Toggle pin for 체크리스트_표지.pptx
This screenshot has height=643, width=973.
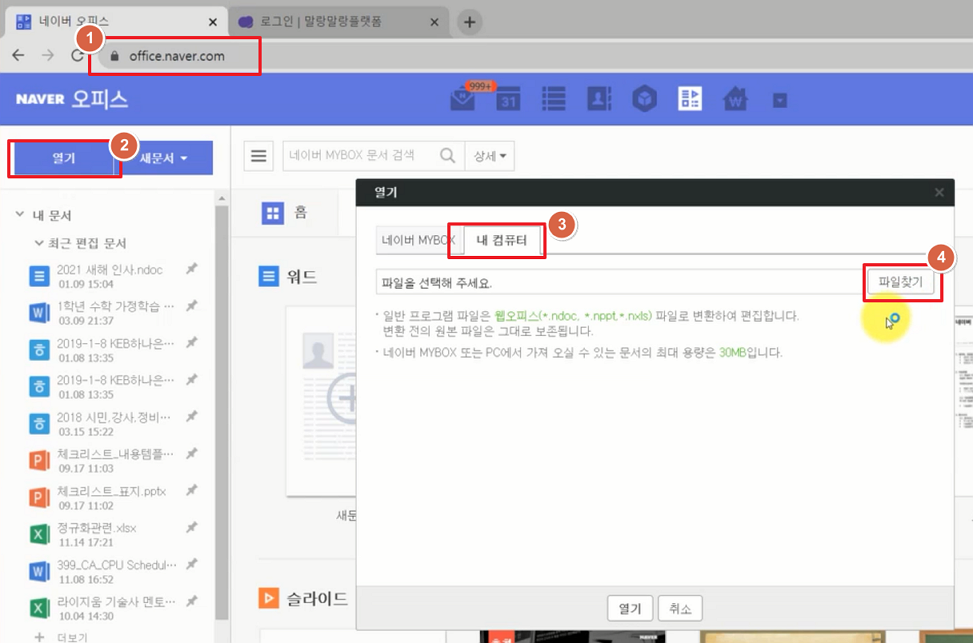pos(192,490)
